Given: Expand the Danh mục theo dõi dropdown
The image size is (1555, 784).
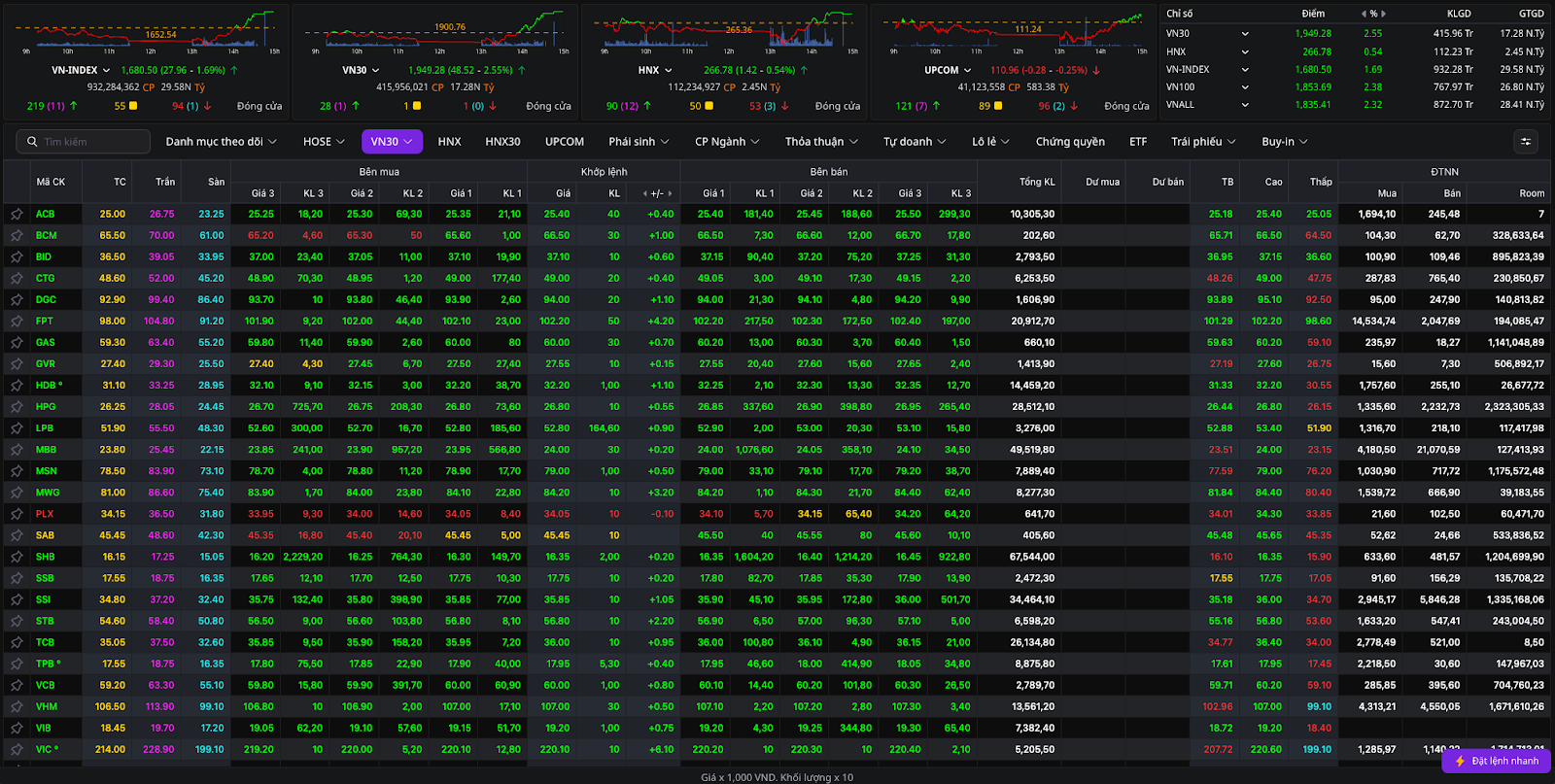Looking at the screenshot, I should coord(221,142).
